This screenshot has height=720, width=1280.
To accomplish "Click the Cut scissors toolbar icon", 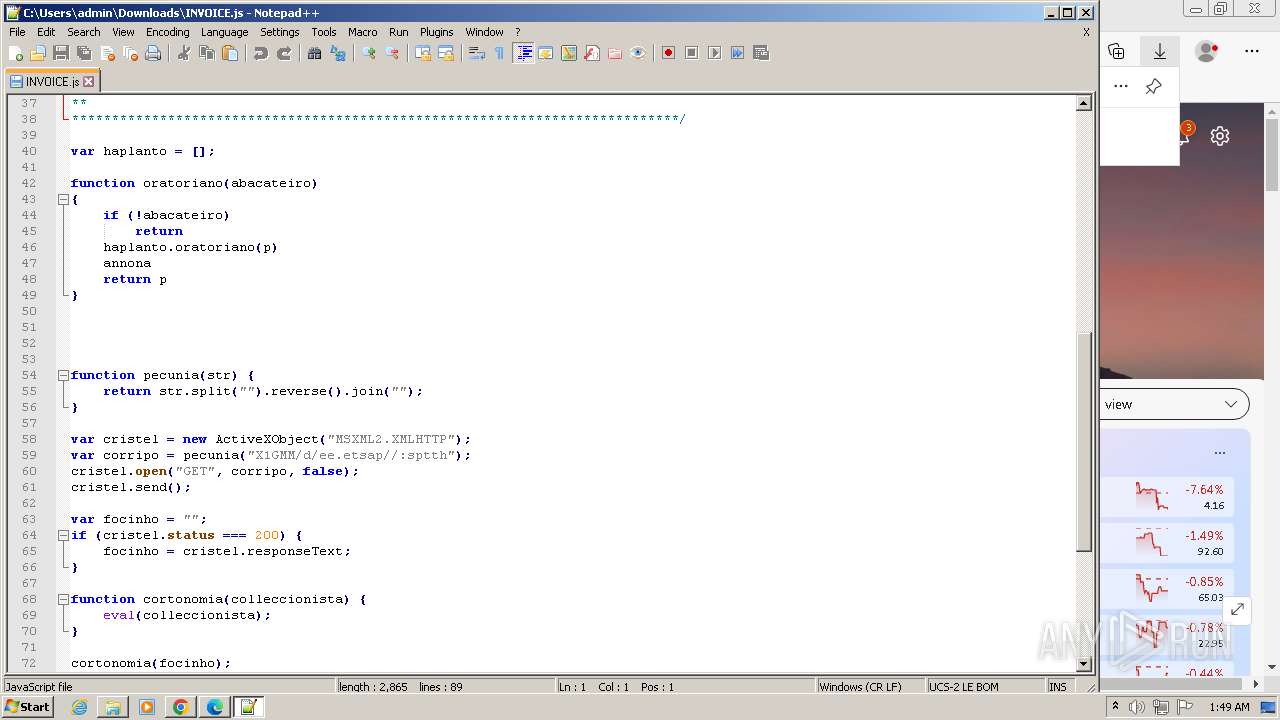I will coord(184,53).
